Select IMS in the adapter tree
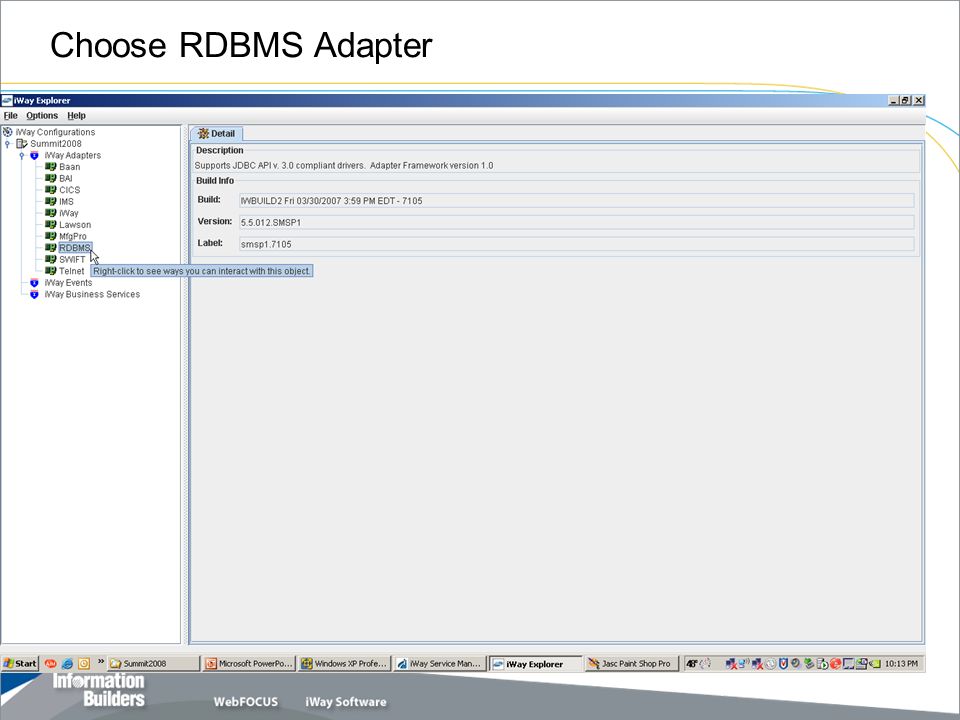This screenshot has height=720, width=960. tap(66, 202)
